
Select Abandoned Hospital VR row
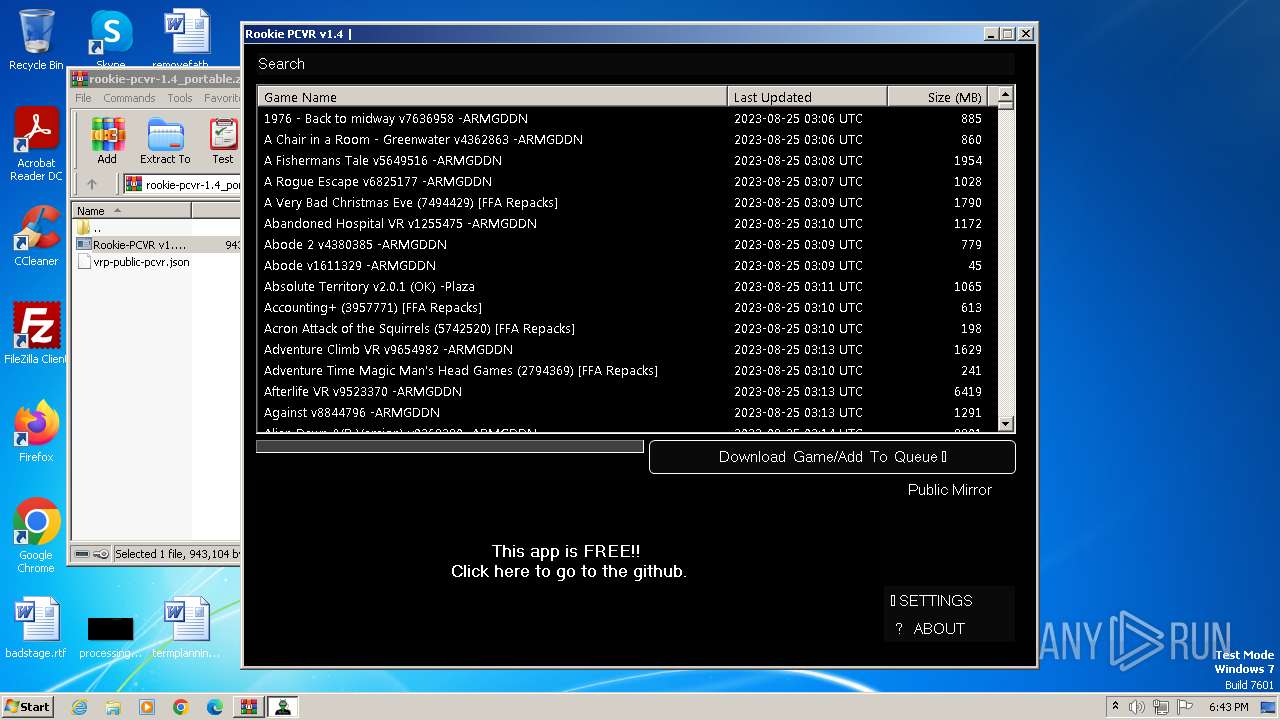pos(627,223)
